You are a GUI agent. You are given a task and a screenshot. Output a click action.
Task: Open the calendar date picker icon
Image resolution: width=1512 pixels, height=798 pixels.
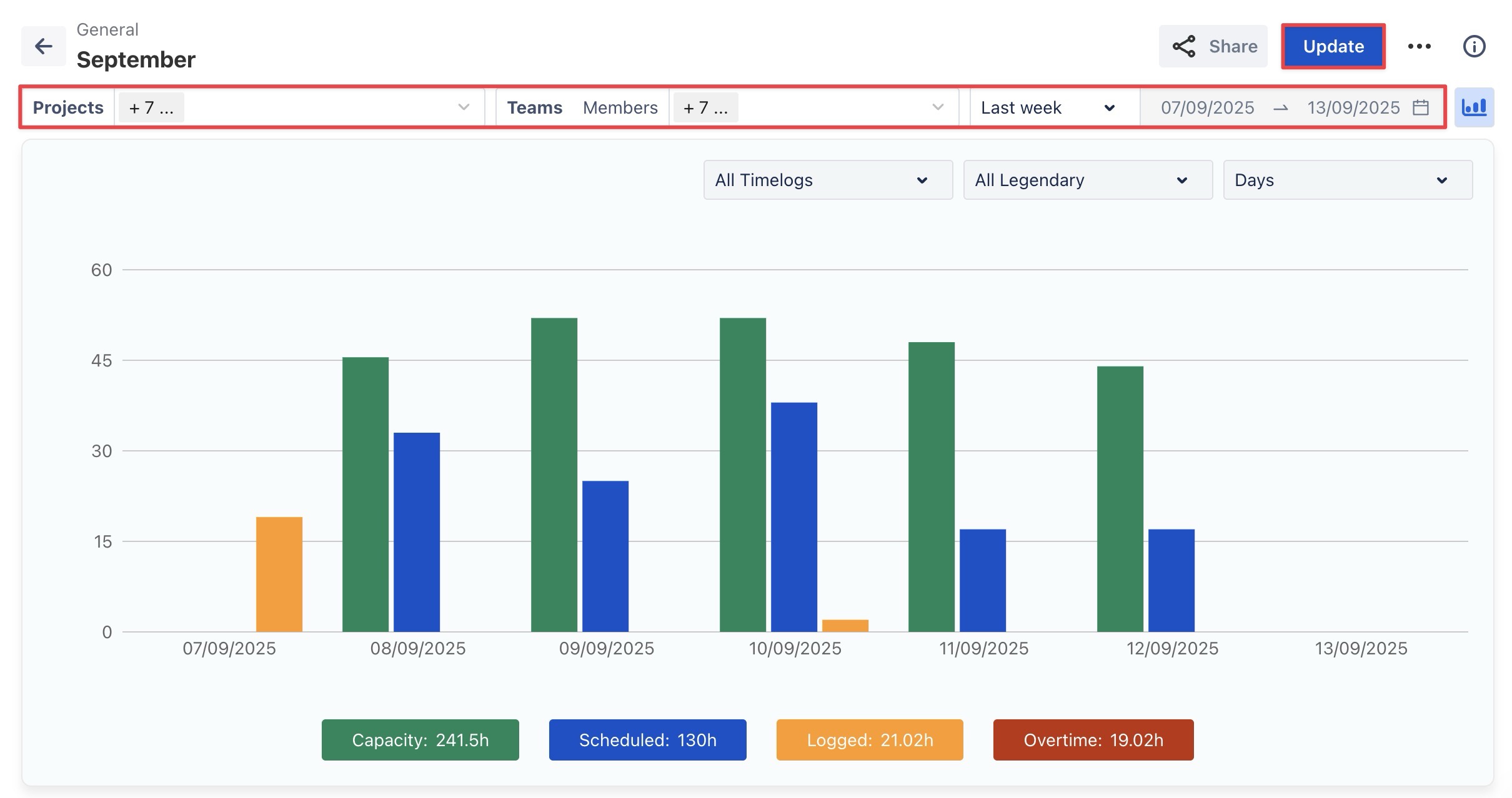[1421, 107]
